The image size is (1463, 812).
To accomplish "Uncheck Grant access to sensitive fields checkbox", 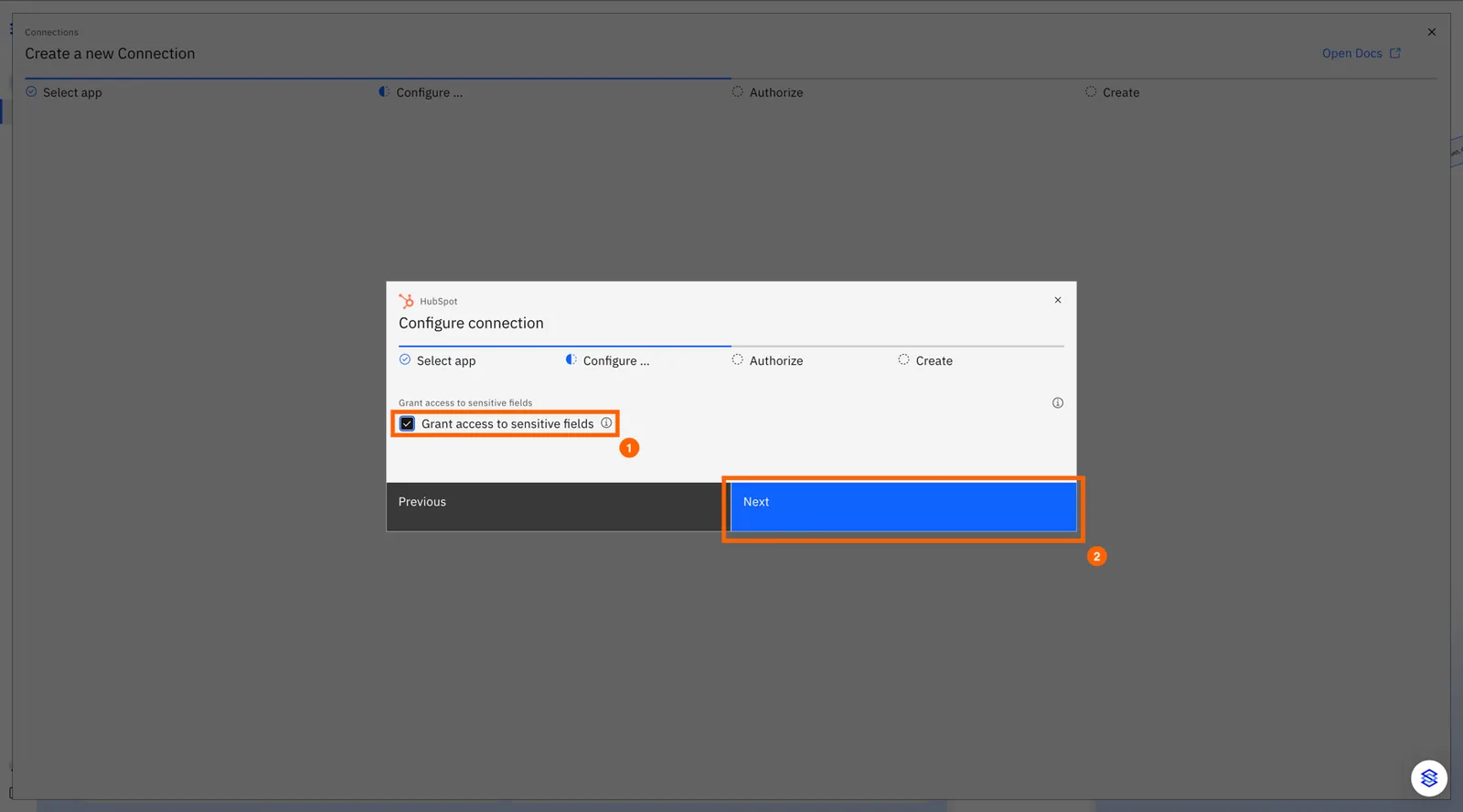I will pyautogui.click(x=407, y=423).
